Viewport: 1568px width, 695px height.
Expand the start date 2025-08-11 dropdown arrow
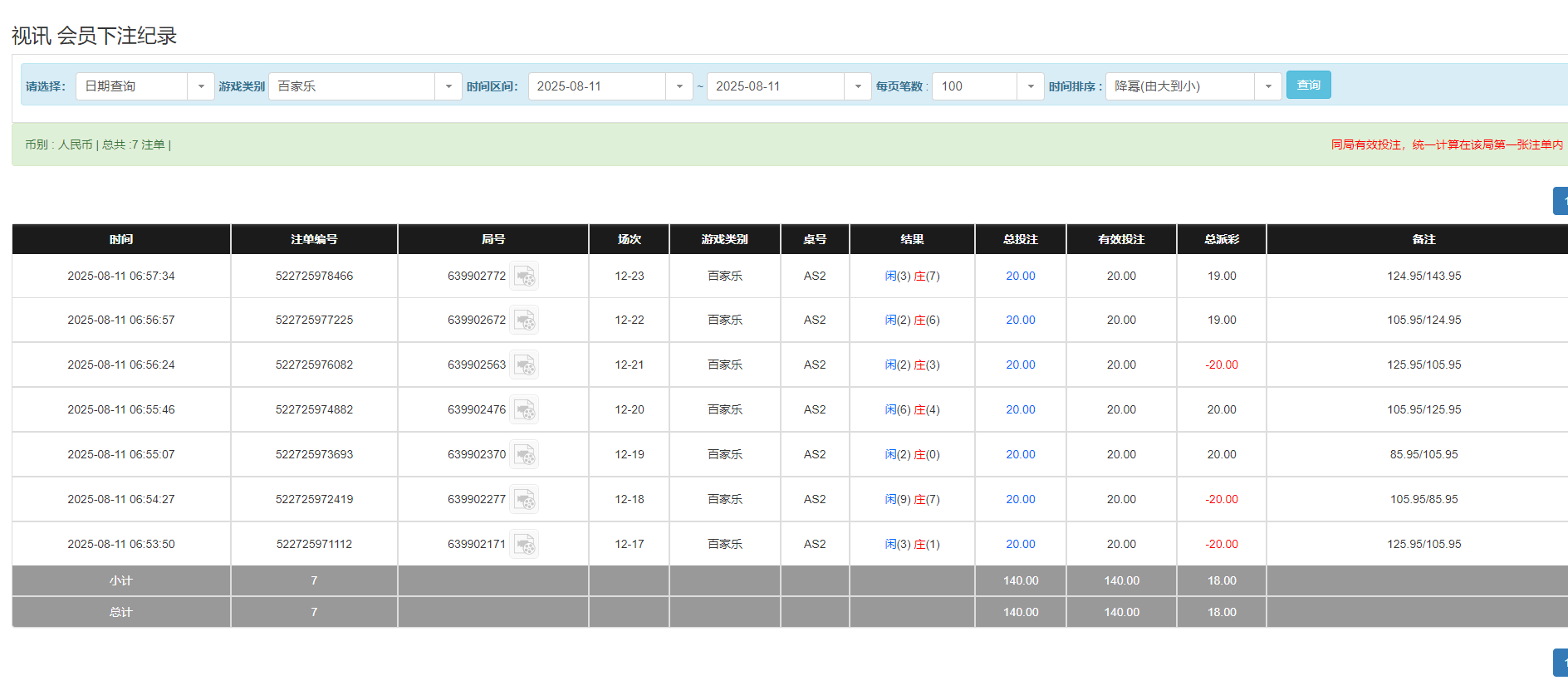point(679,86)
